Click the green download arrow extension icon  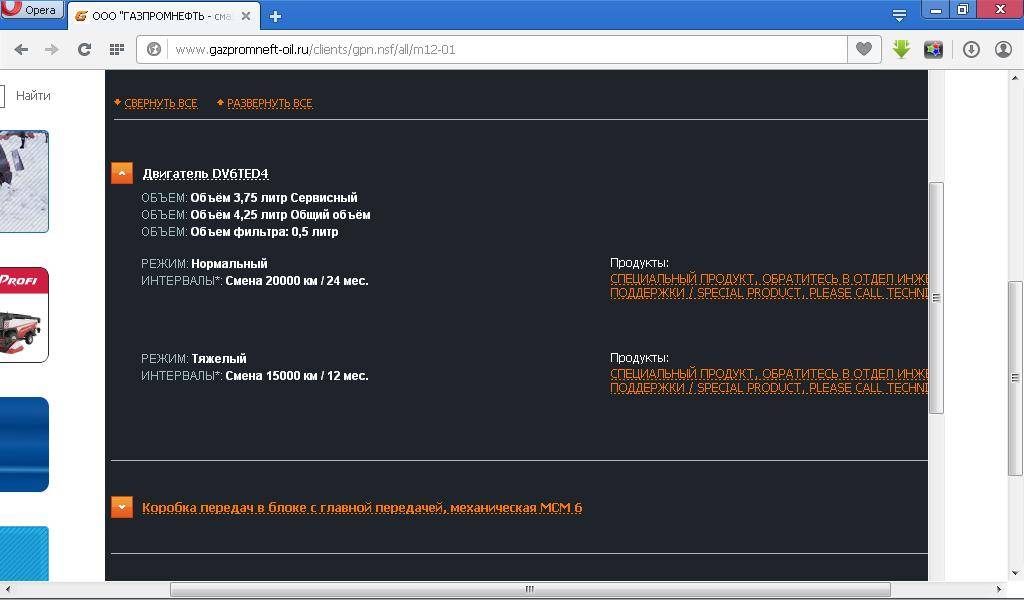click(x=901, y=49)
